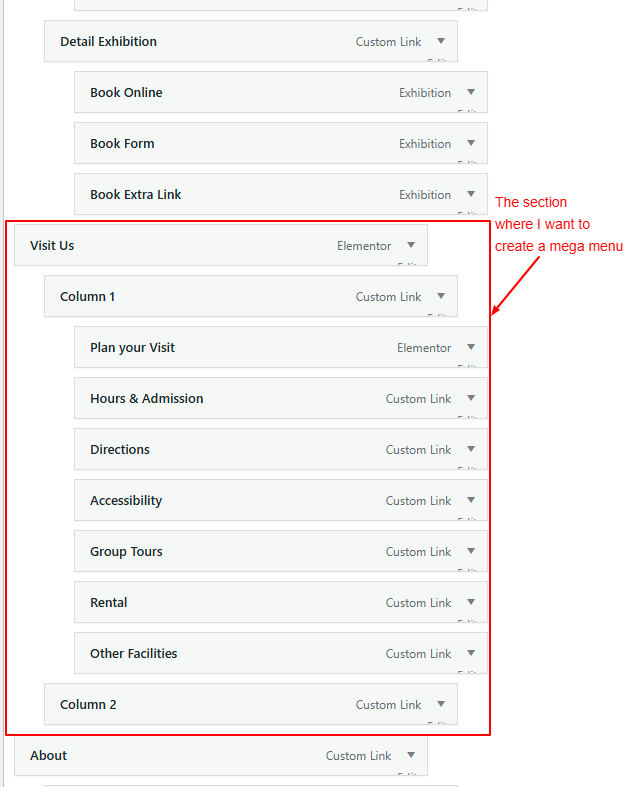The height and width of the screenshot is (787, 625).
Task: Expand the Column 1 item settings arrow
Action: (x=441, y=296)
